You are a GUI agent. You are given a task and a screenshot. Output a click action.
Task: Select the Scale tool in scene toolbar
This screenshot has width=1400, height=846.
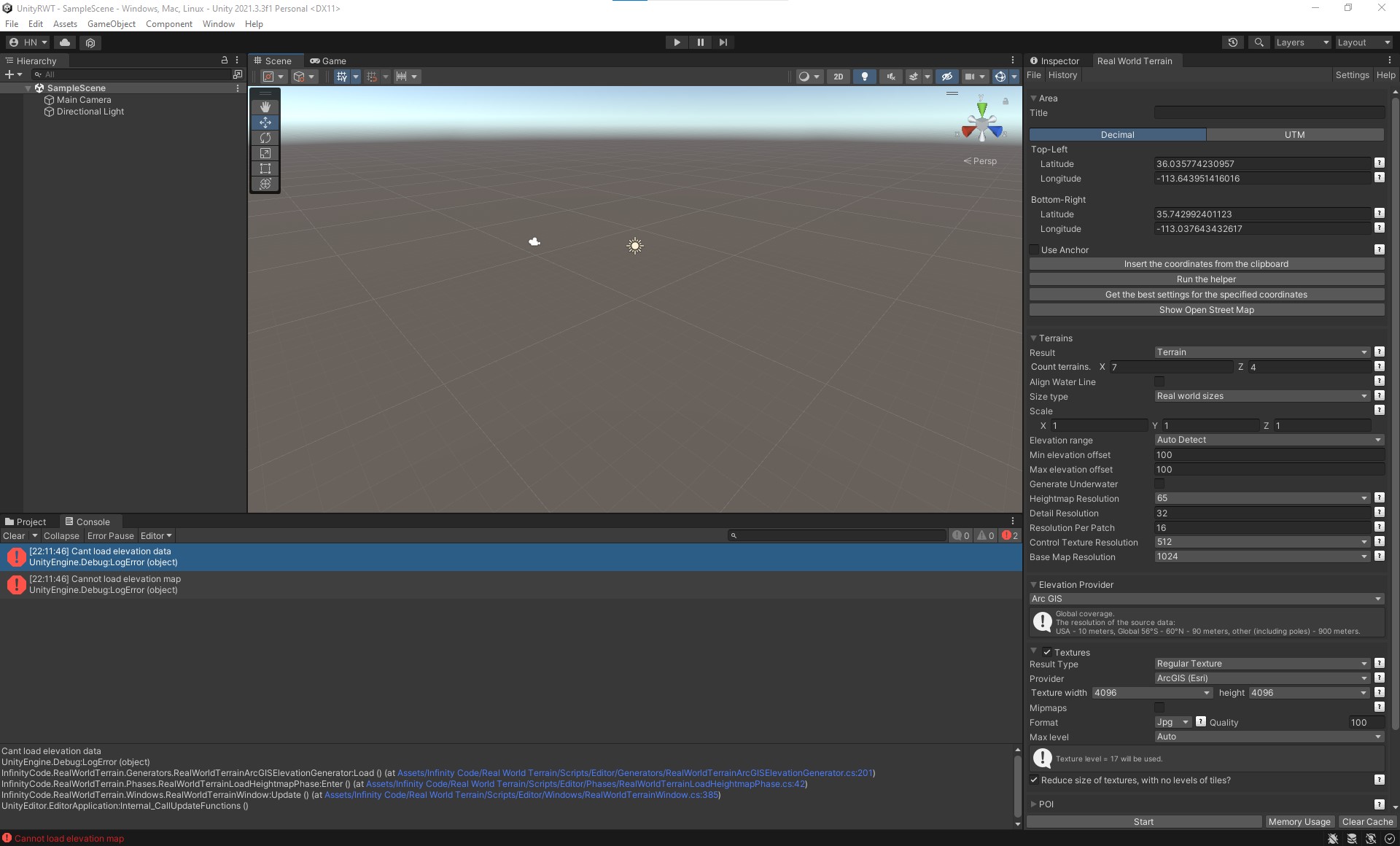(x=265, y=153)
